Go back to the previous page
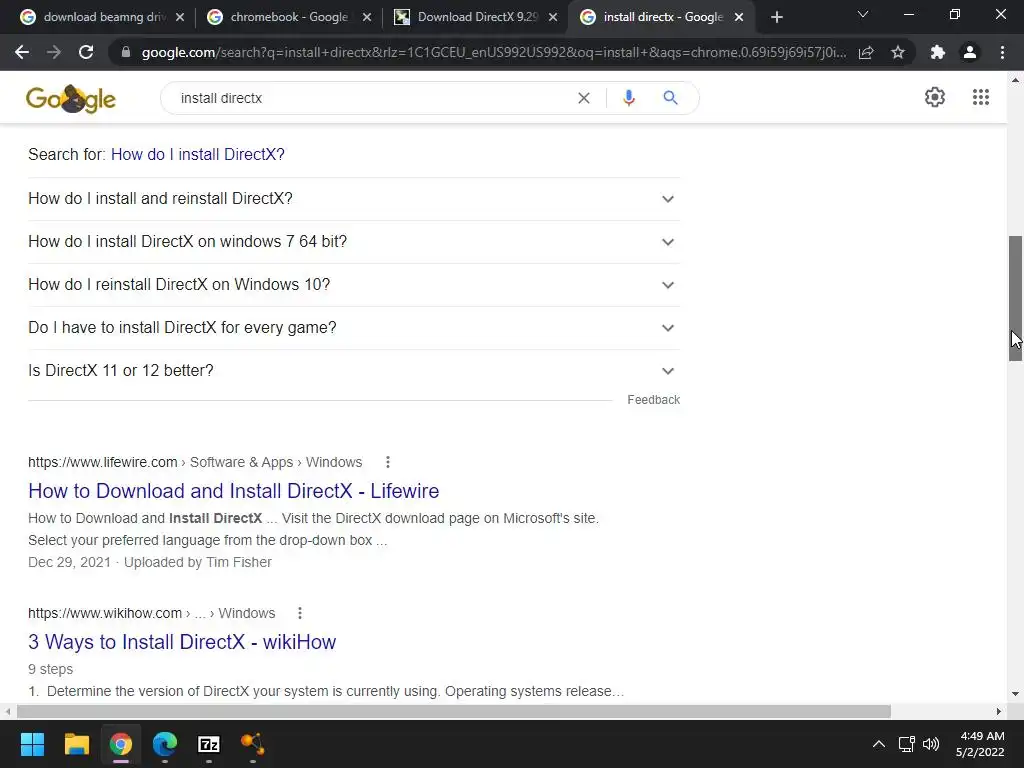The height and width of the screenshot is (768, 1024). tap(22, 52)
